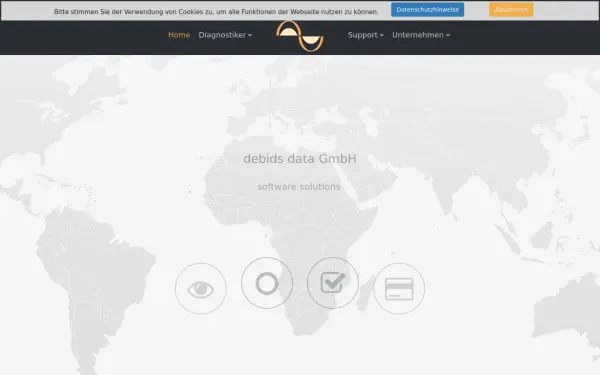Select the ring circle icon
Screen dimensions: 600x375
click(267, 283)
